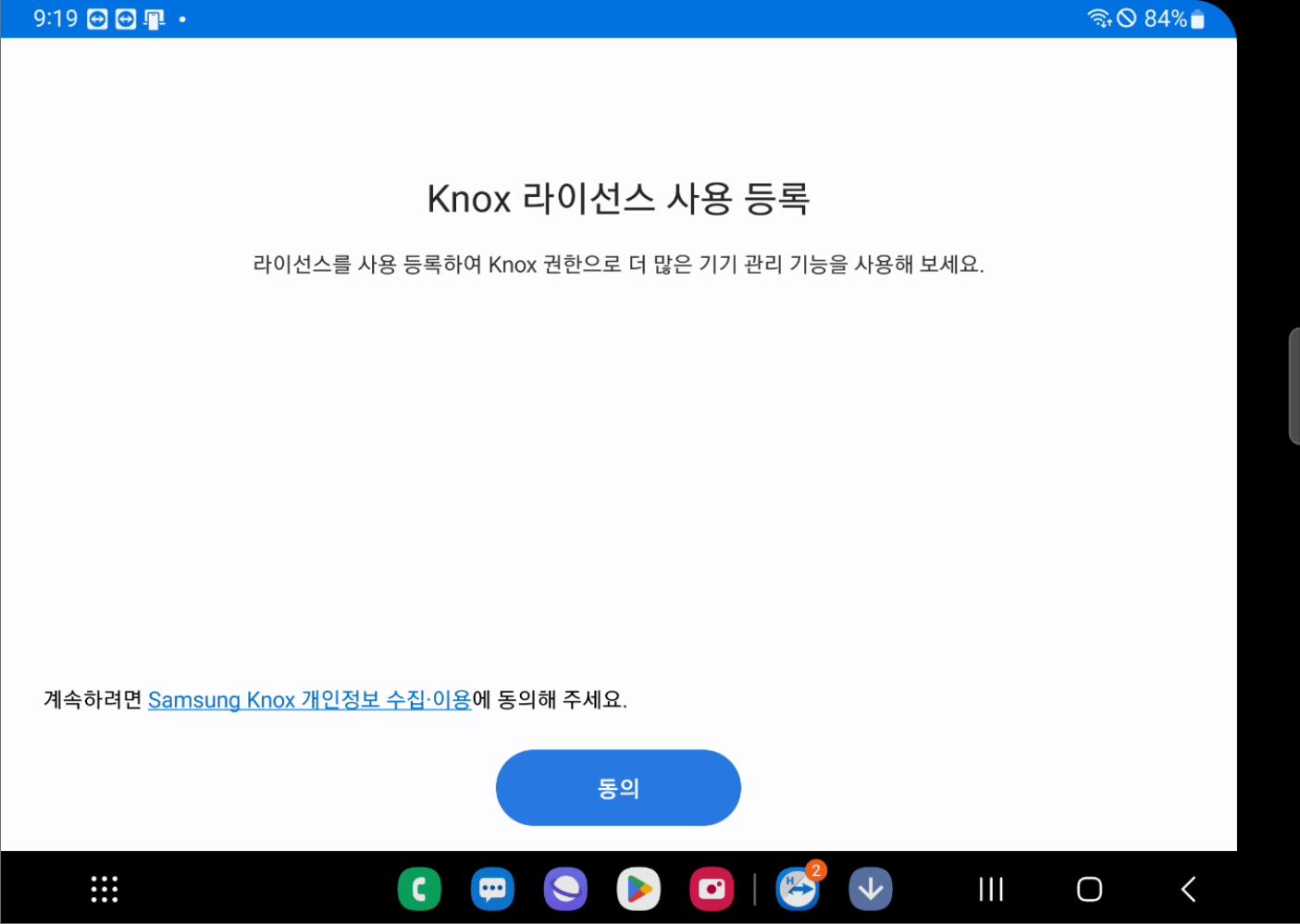Tap the edge panel handle
Viewport: 1300px width, 924px height.
click(1294, 386)
